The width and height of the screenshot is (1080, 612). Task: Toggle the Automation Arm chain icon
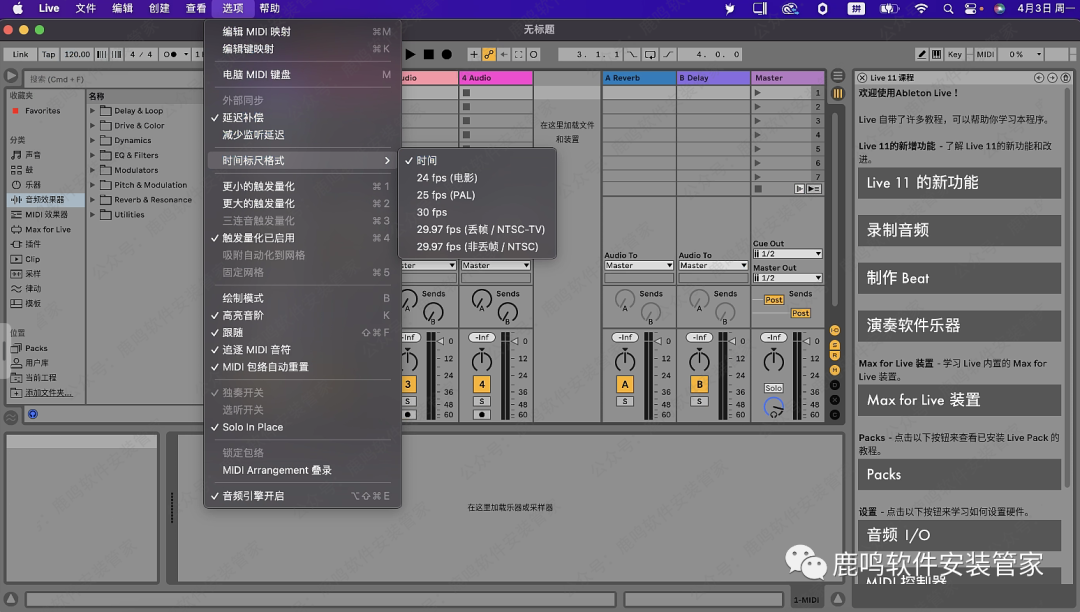(489, 54)
